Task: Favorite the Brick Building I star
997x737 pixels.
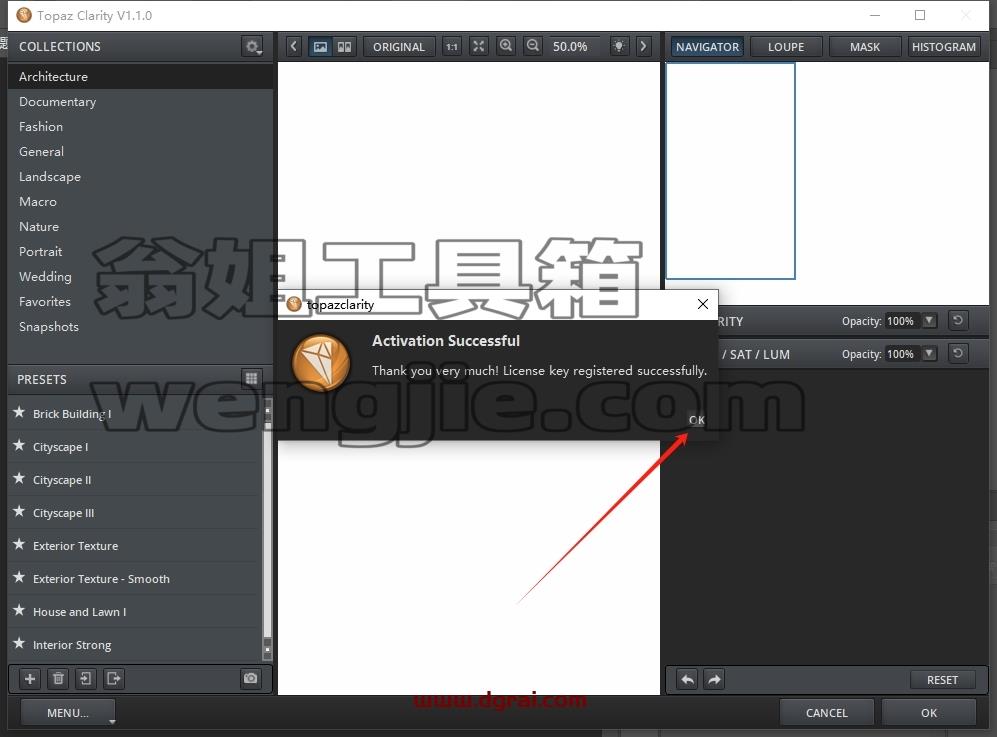Action: (x=19, y=412)
